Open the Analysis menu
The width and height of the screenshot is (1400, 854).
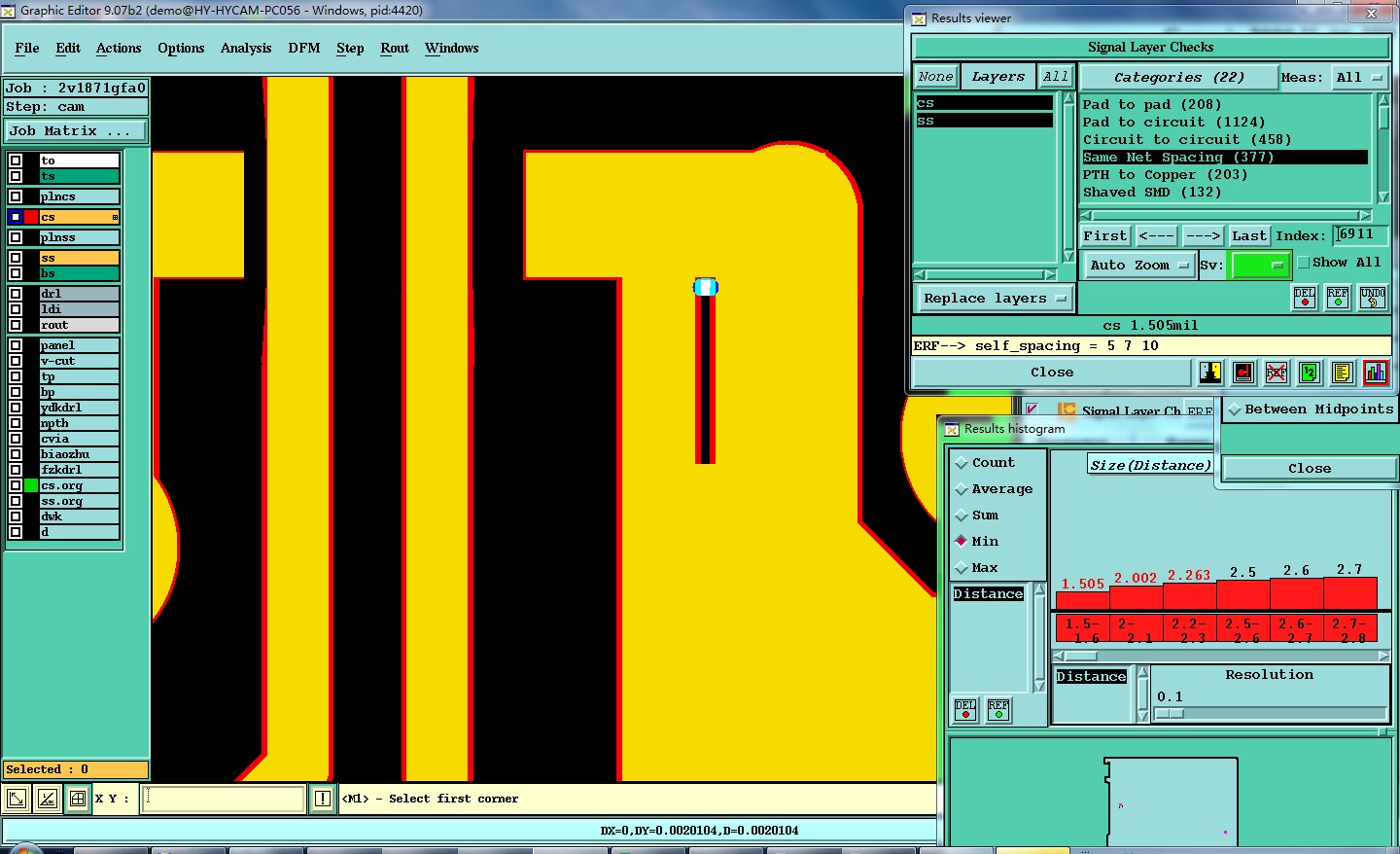tap(246, 48)
